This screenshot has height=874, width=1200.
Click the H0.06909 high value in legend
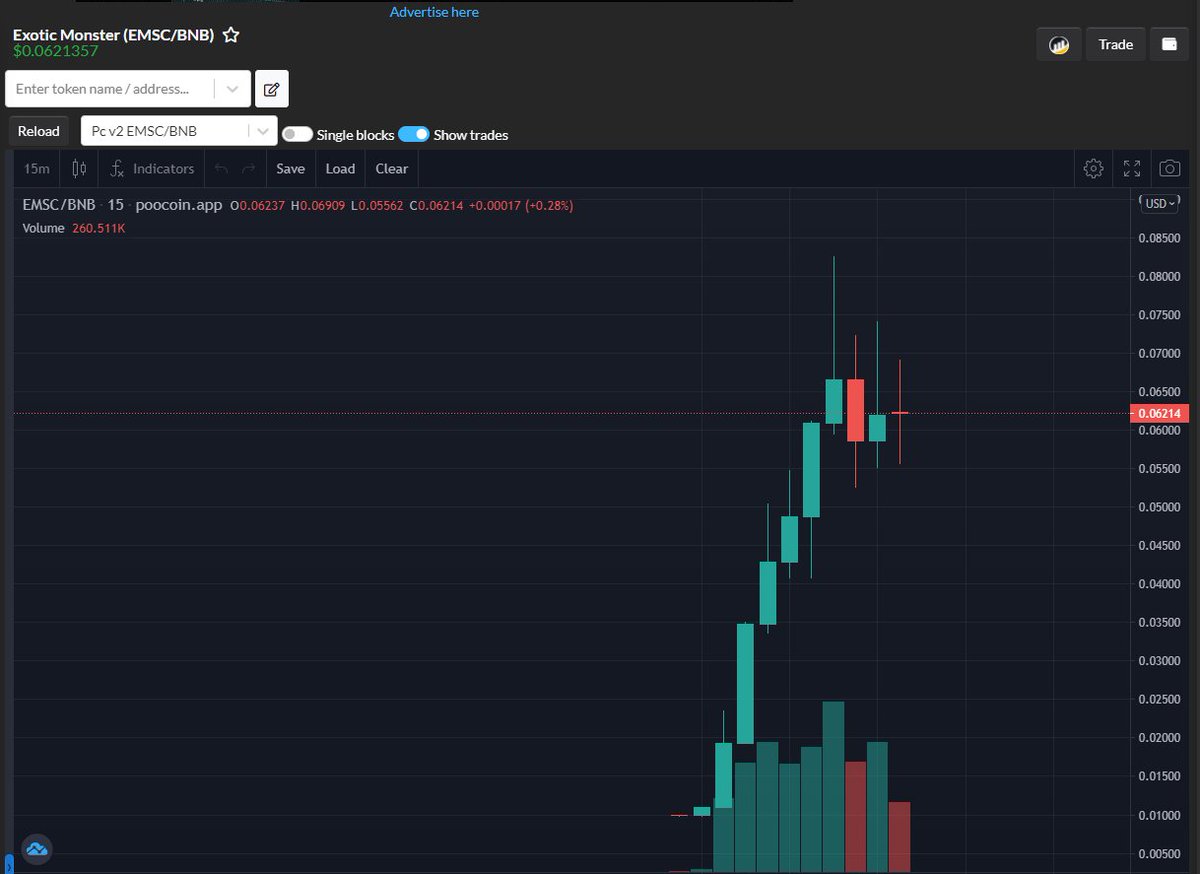click(x=318, y=205)
